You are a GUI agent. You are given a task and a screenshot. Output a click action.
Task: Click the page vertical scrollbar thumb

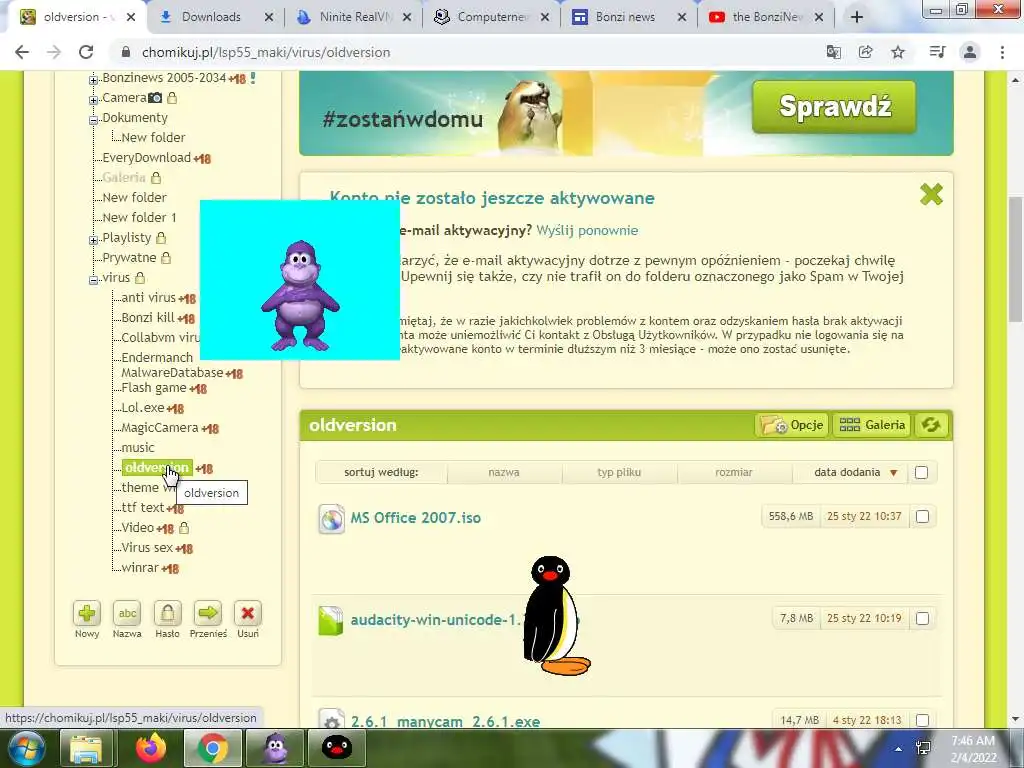click(x=1015, y=259)
